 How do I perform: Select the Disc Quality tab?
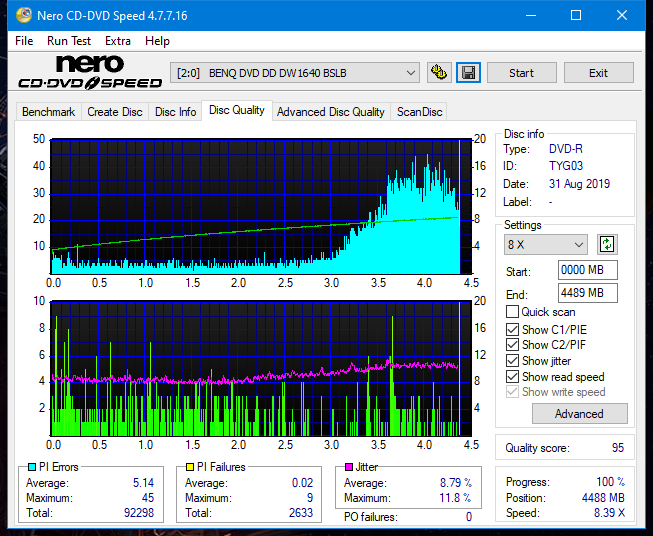pos(237,110)
